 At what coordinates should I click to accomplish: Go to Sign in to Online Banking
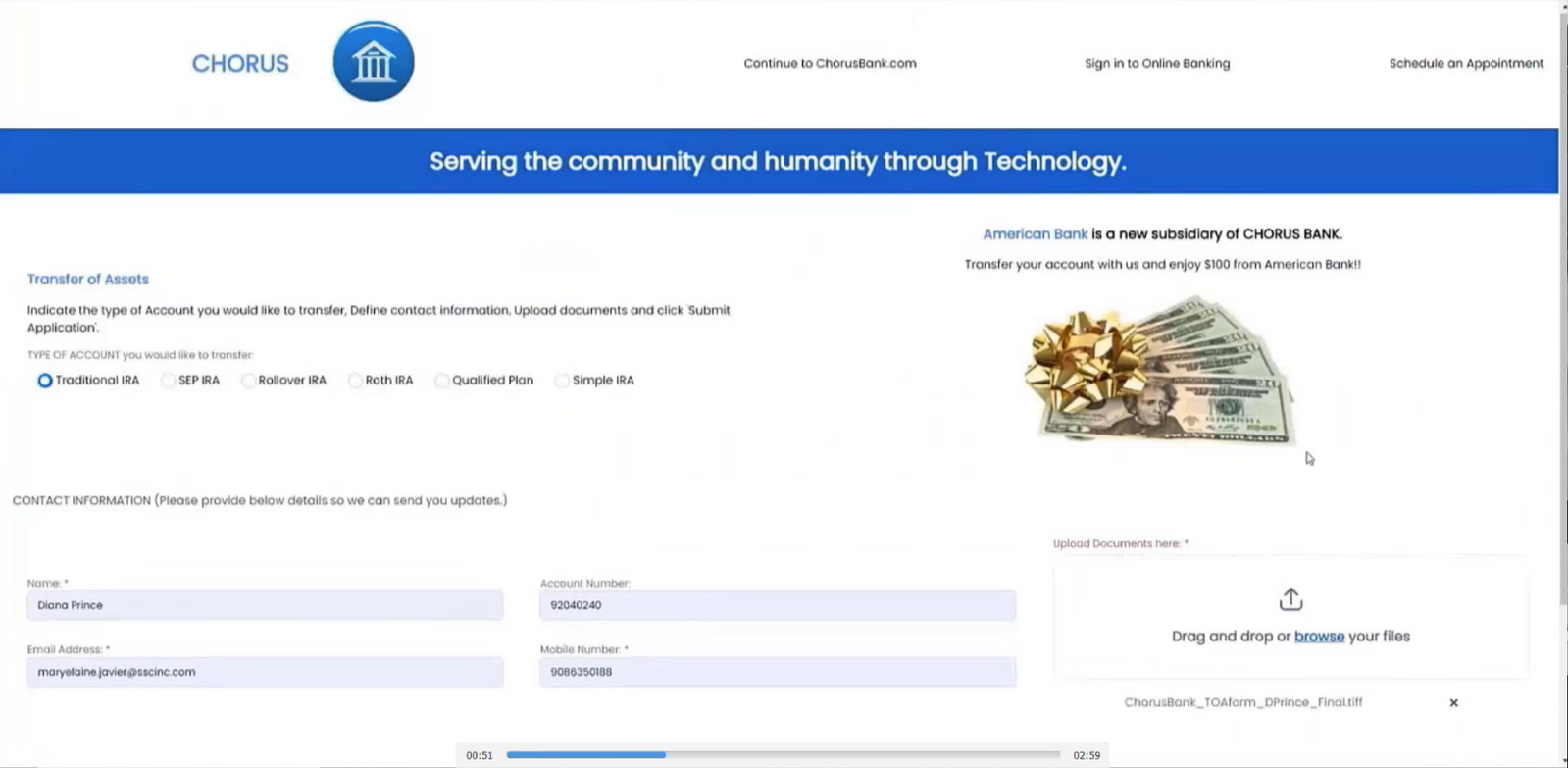point(1156,64)
